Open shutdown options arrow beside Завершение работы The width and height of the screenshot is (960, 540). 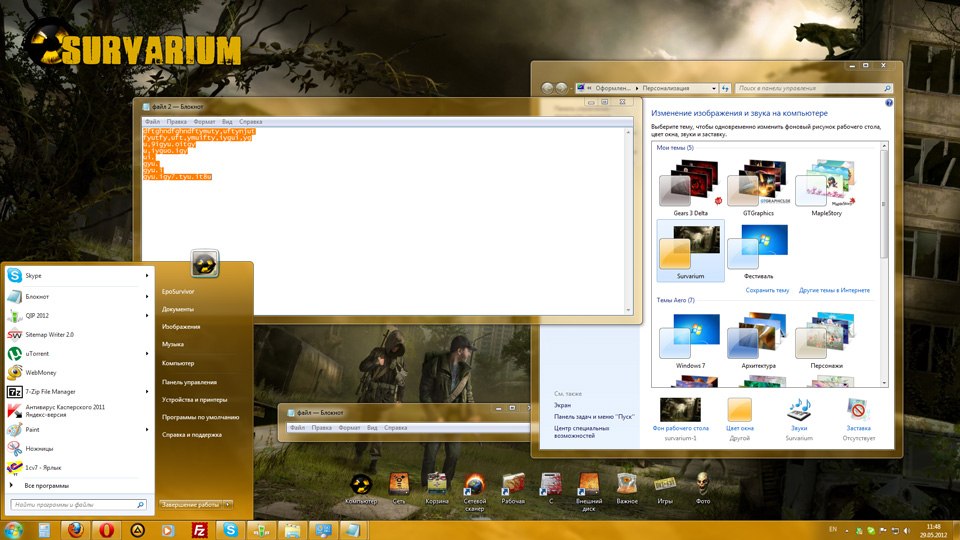point(228,504)
